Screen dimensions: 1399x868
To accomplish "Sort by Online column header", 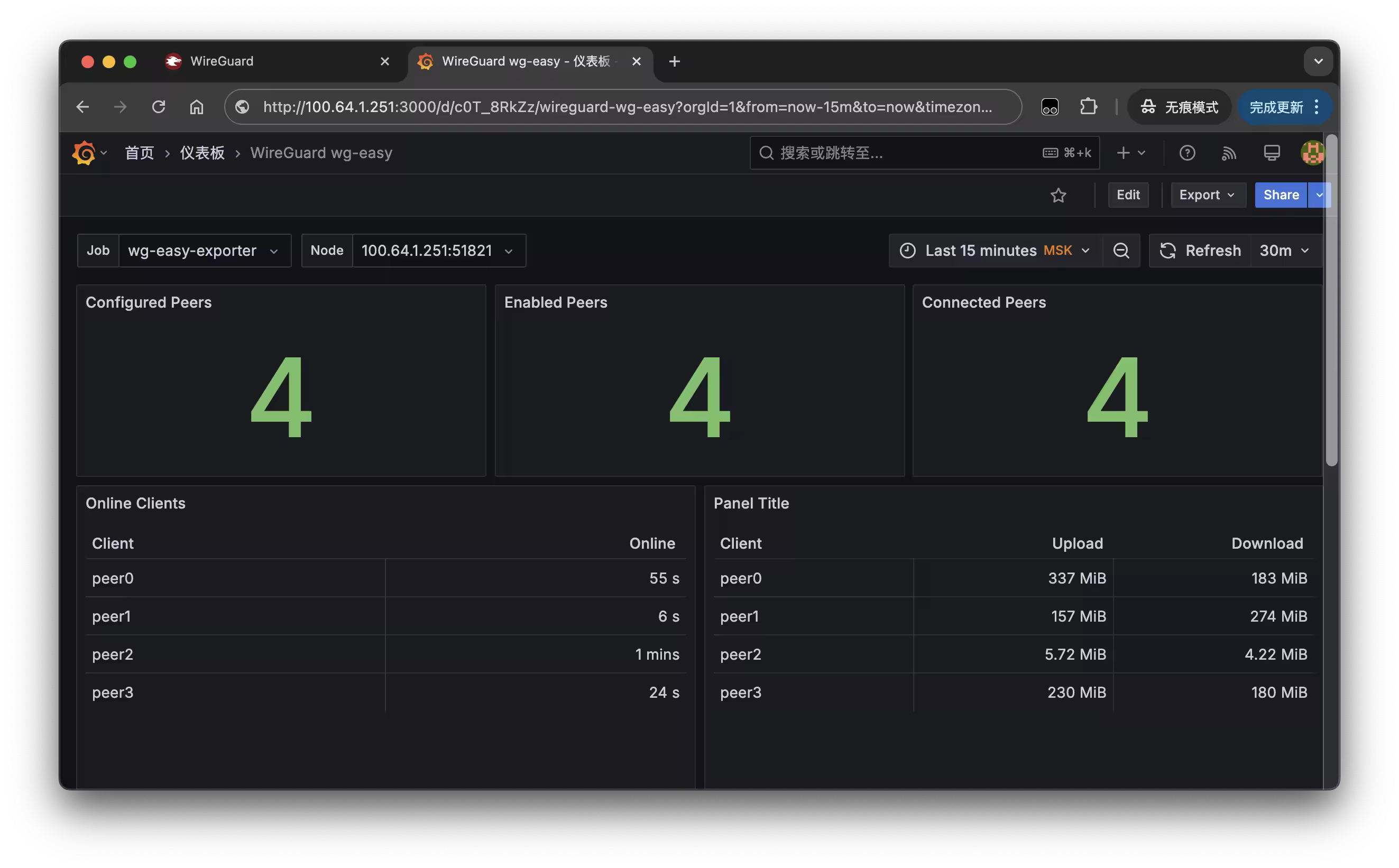I will (651, 543).
